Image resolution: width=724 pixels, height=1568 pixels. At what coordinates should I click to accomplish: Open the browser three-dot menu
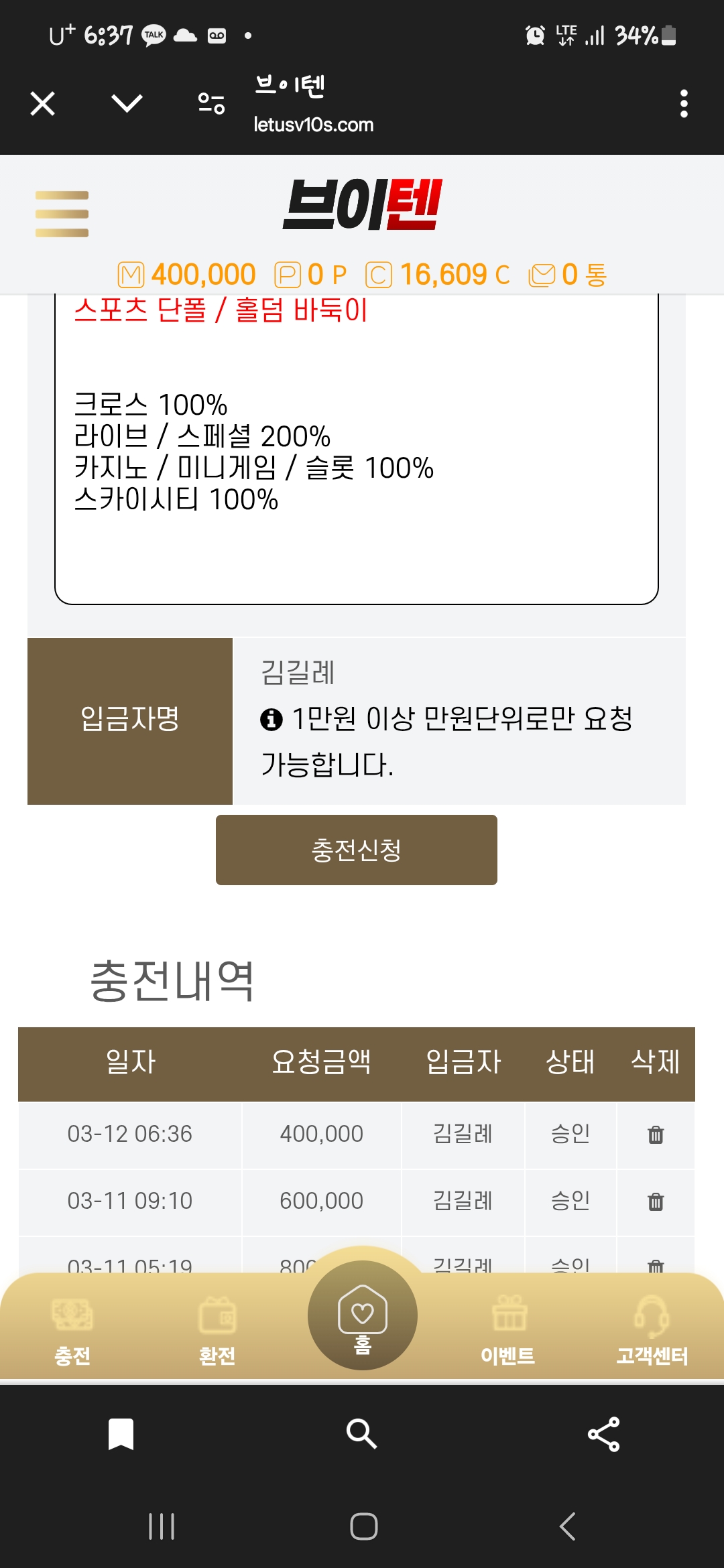(x=684, y=104)
